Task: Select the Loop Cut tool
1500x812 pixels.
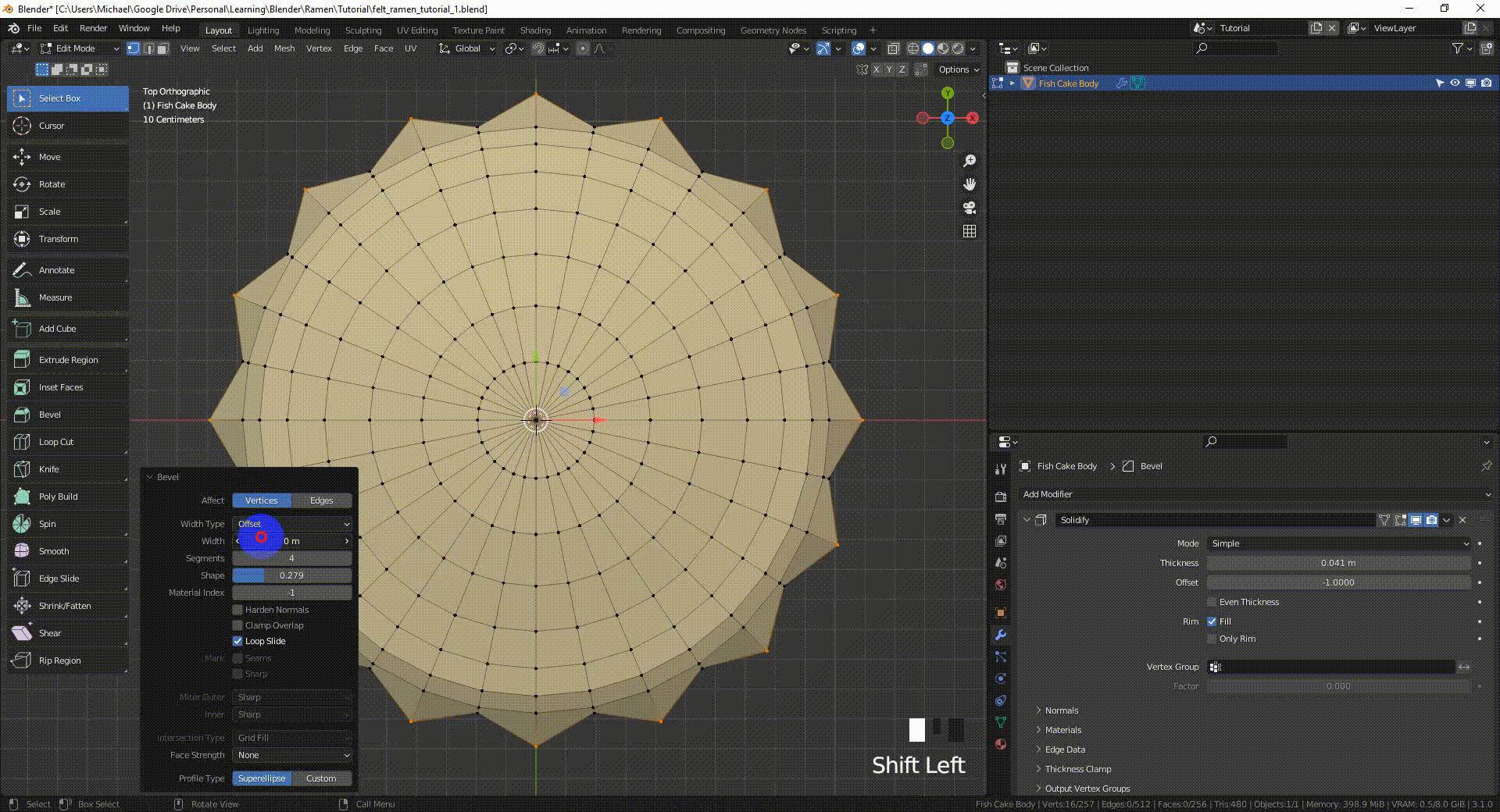Action: (55, 442)
